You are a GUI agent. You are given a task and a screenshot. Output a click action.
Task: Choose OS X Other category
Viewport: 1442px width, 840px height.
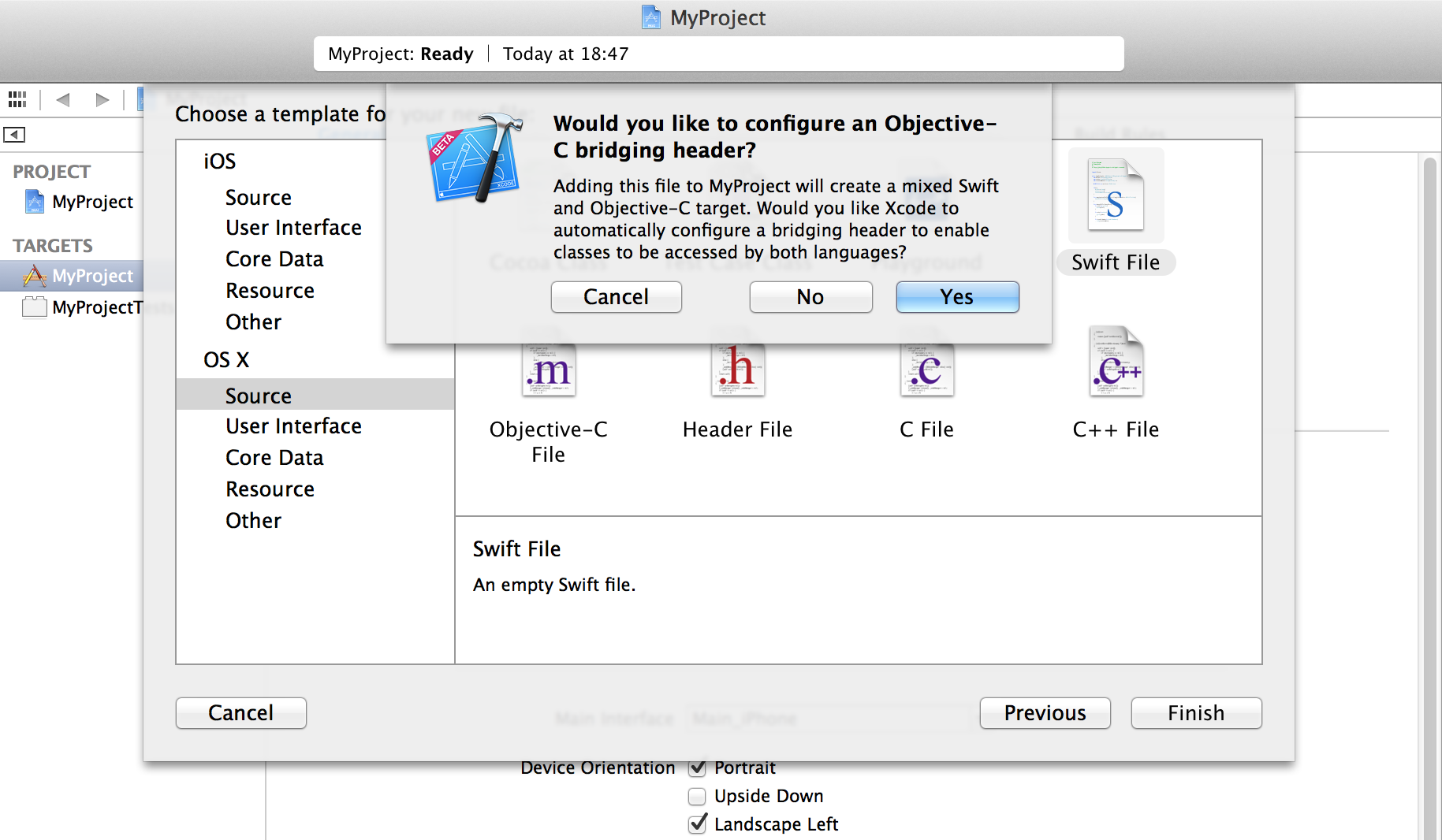tap(253, 521)
